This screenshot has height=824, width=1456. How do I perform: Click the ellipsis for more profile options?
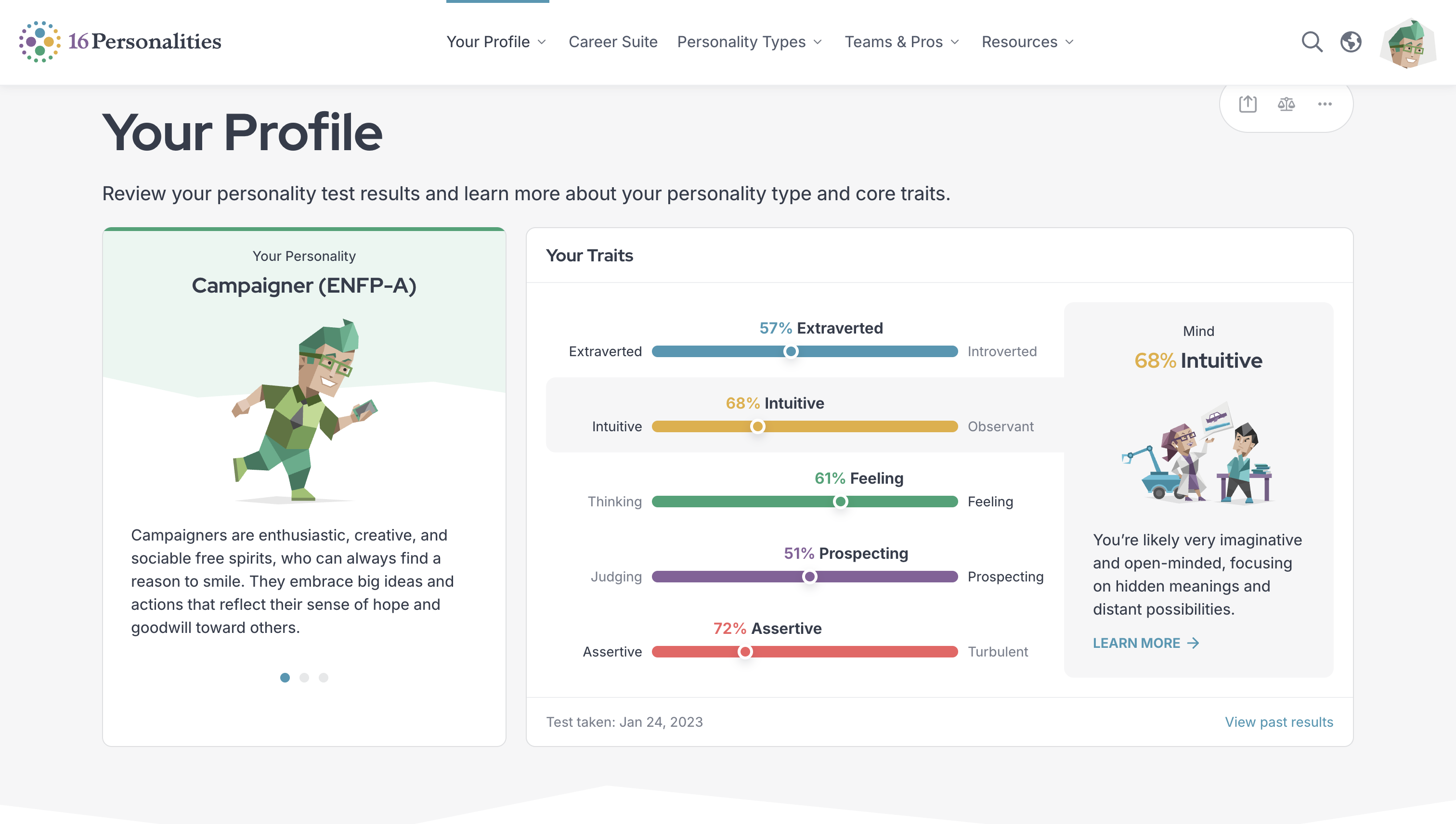(x=1325, y=104)
